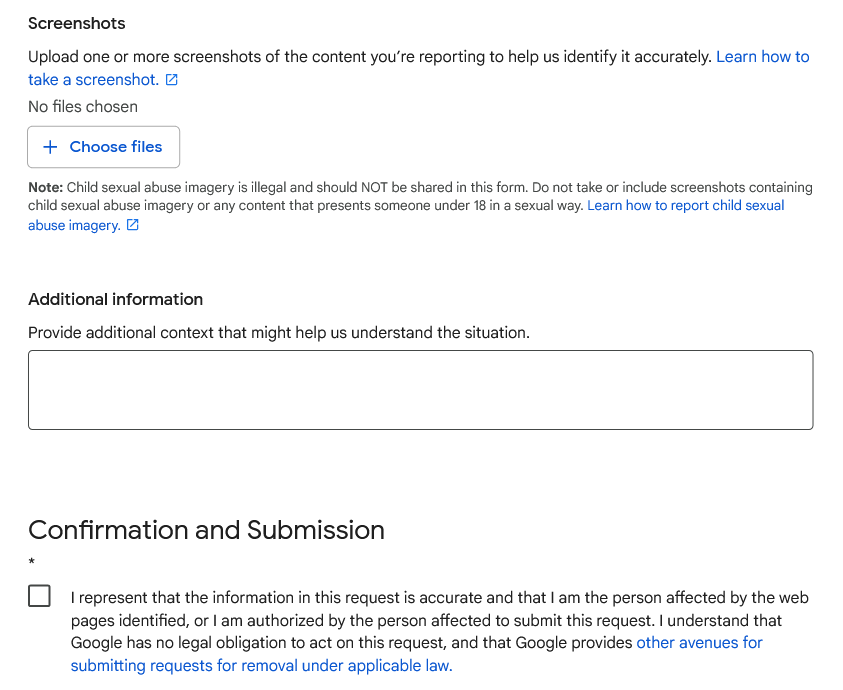
Task: Click the "No files chosen" label
Action: (83, 106)
